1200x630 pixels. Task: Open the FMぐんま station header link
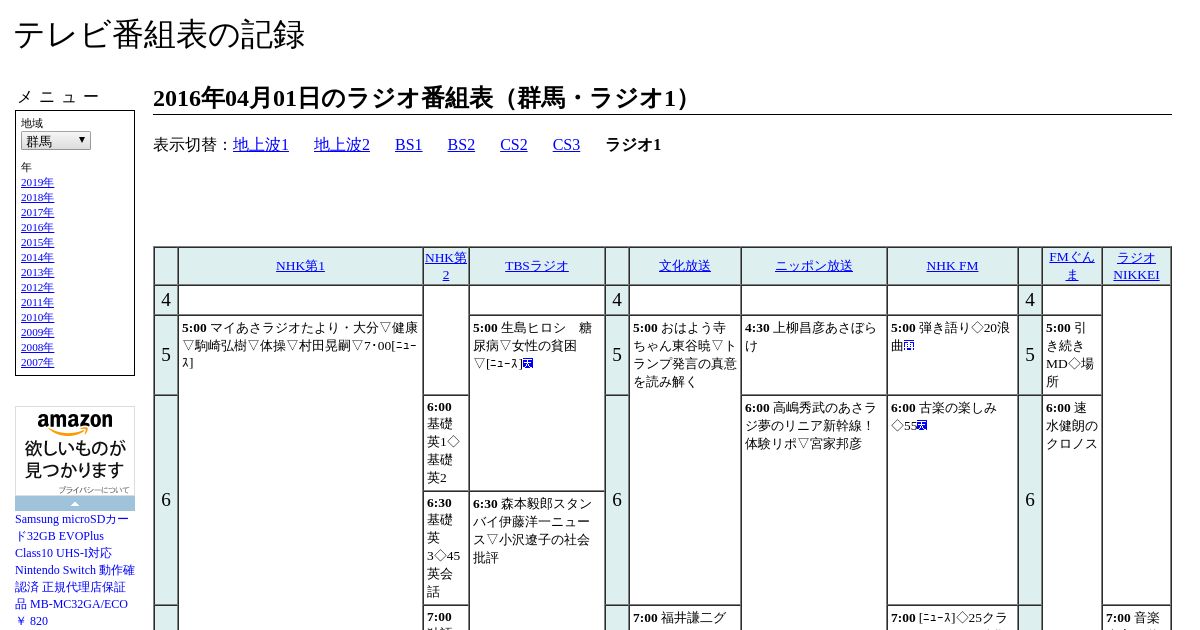1072,266
